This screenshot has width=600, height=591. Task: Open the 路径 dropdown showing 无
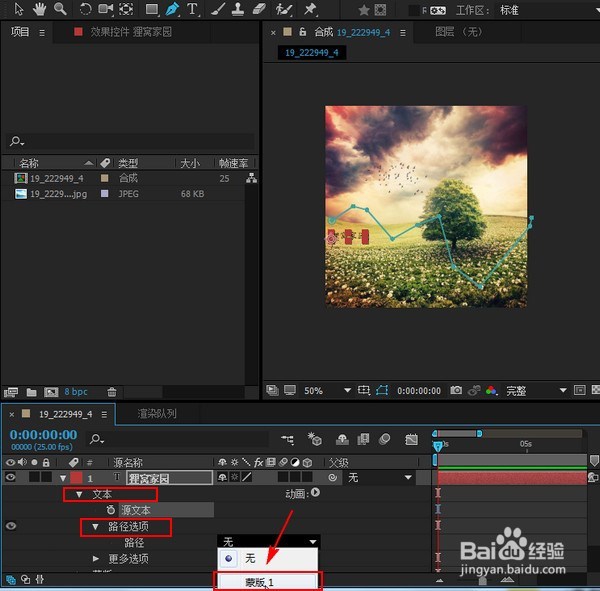coord(269,542)
